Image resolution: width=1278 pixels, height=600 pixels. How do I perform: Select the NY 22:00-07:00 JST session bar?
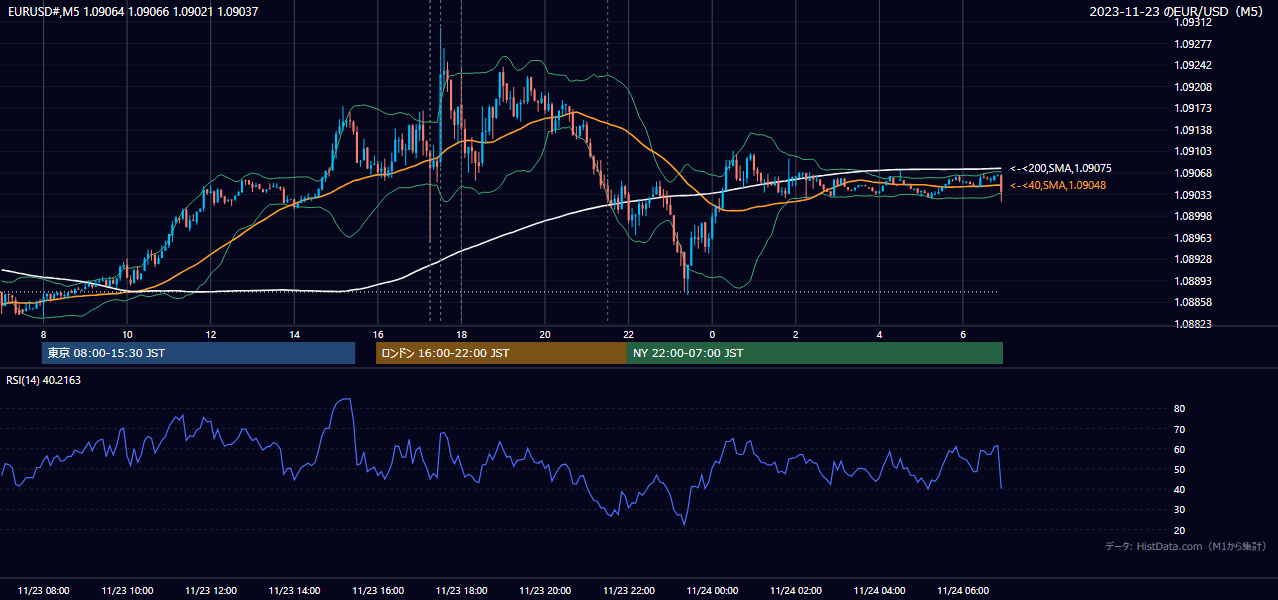[x=815, y=353]
